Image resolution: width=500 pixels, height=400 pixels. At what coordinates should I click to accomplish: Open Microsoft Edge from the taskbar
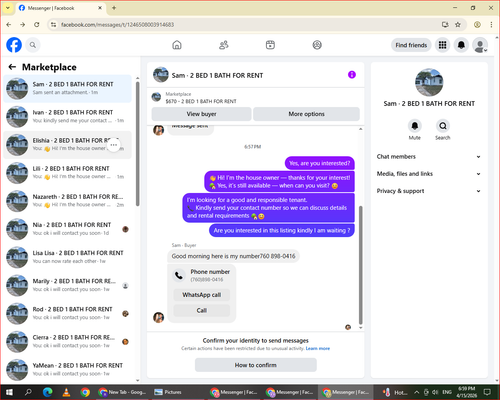coord(48,392)
